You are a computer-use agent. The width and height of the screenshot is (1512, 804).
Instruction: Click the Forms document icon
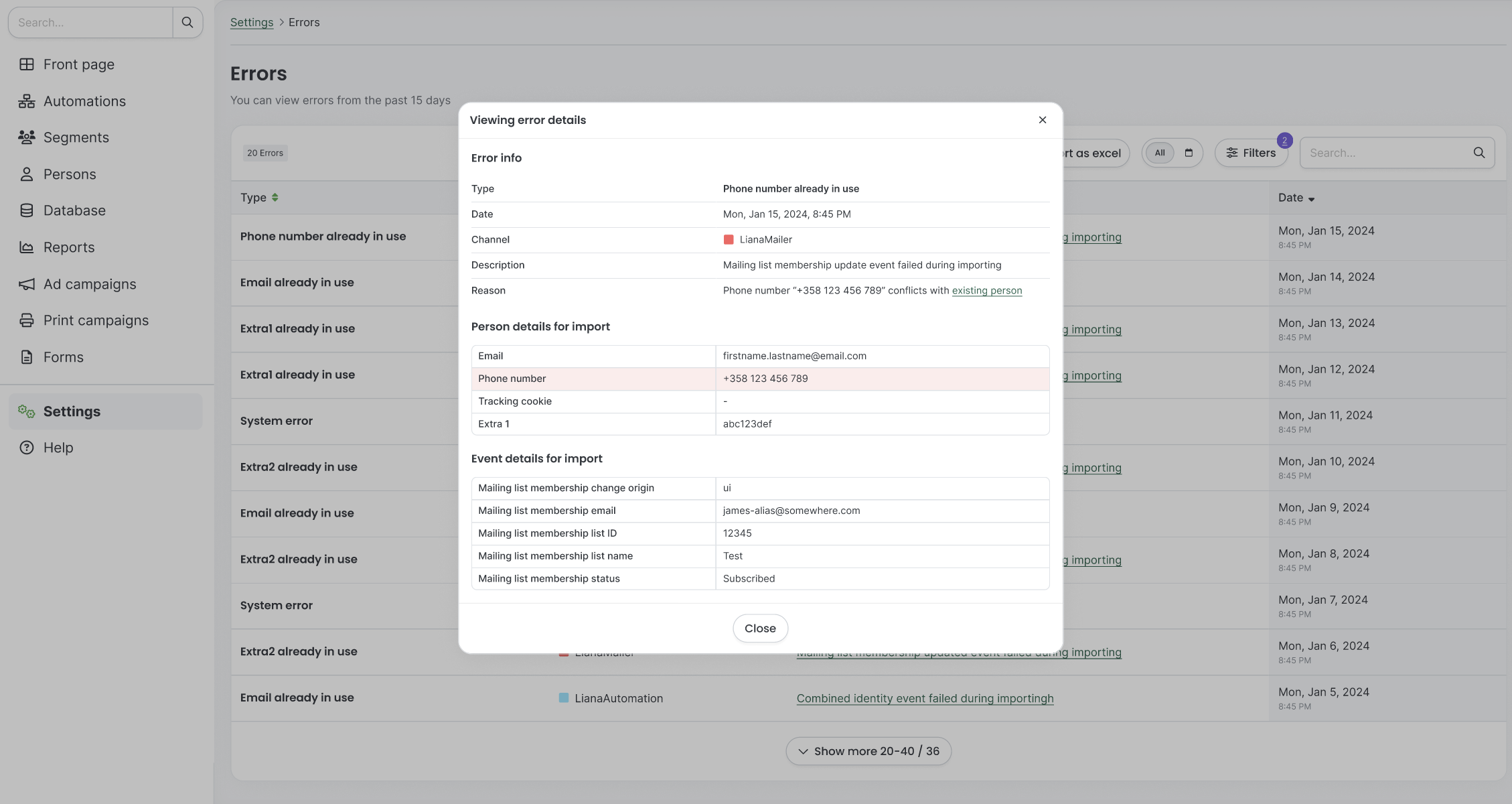click(26, 356)
